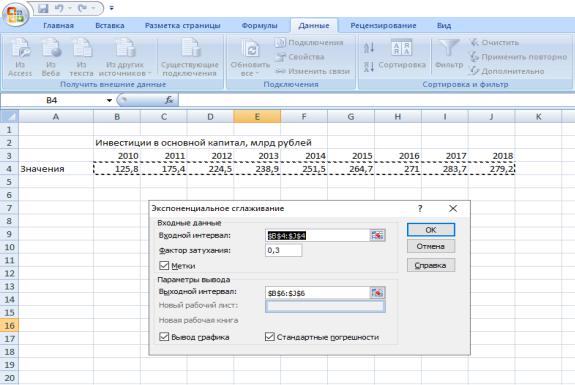The width and height of the screenshot is (575, 385).
Task: Click Выходной интервал range selector icon
Action: coord(377,293)
